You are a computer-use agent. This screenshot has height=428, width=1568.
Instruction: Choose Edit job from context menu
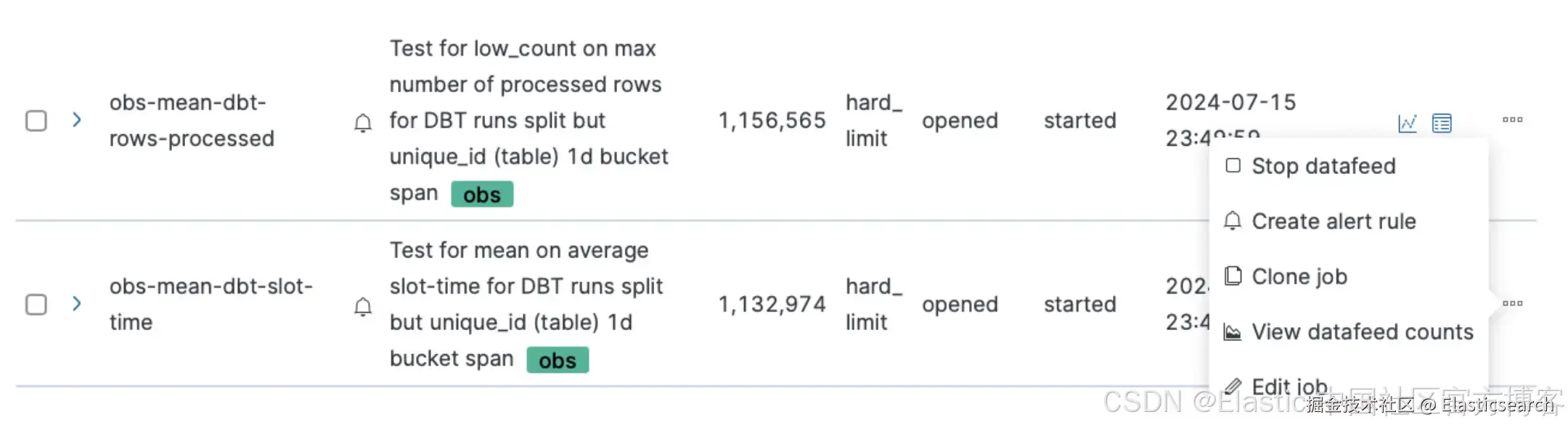tap(1289, 385)
